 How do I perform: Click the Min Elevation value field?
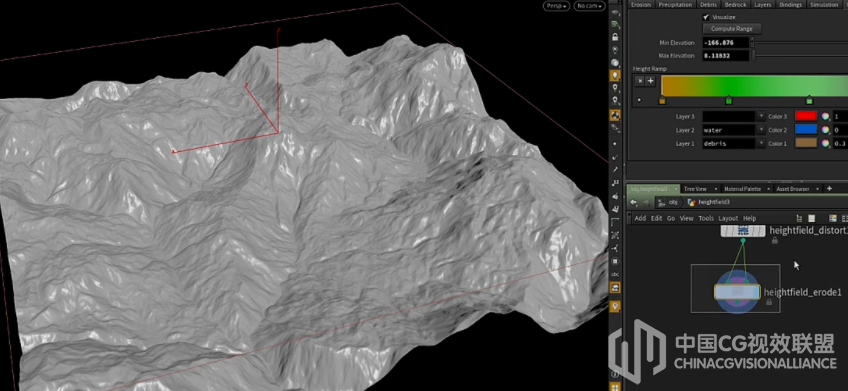click(726, 42)
